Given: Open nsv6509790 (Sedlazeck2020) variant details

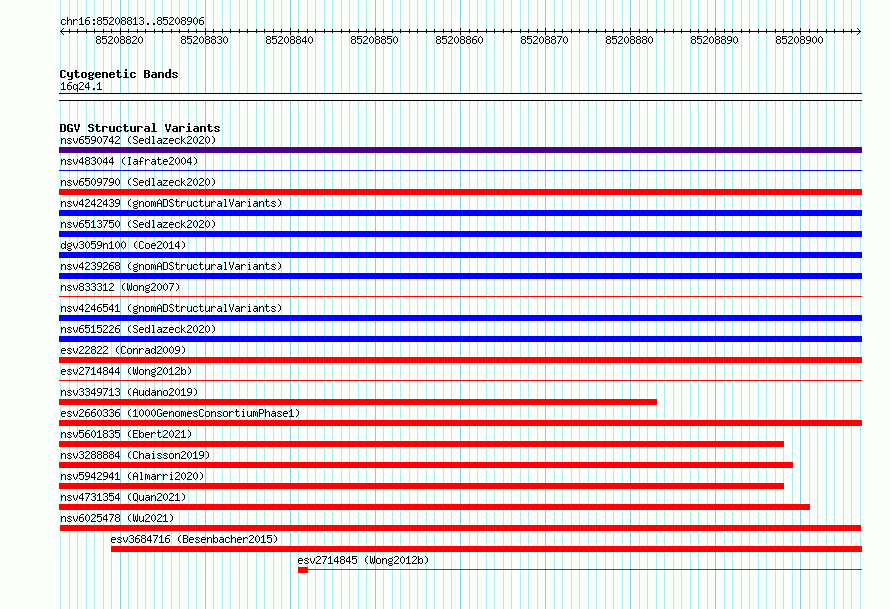Looking at the screenshot, I should pos(138,182).
